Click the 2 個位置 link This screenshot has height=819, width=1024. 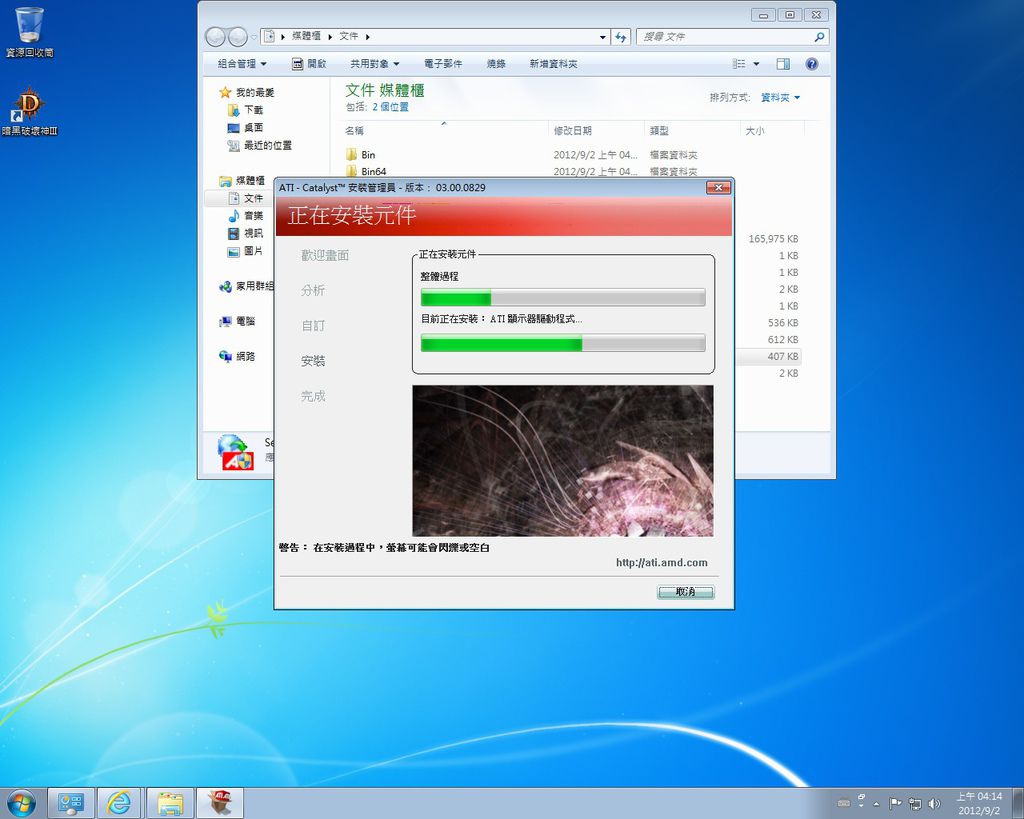click(x=390, y=107)
